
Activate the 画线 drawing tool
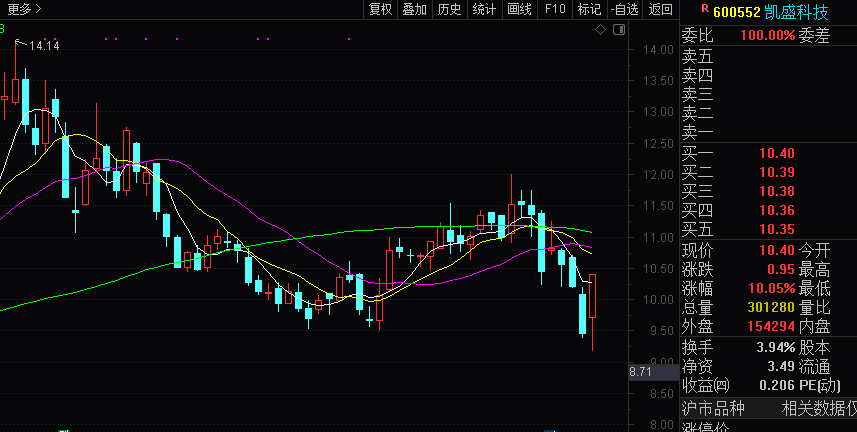click(x=519, y=10)
